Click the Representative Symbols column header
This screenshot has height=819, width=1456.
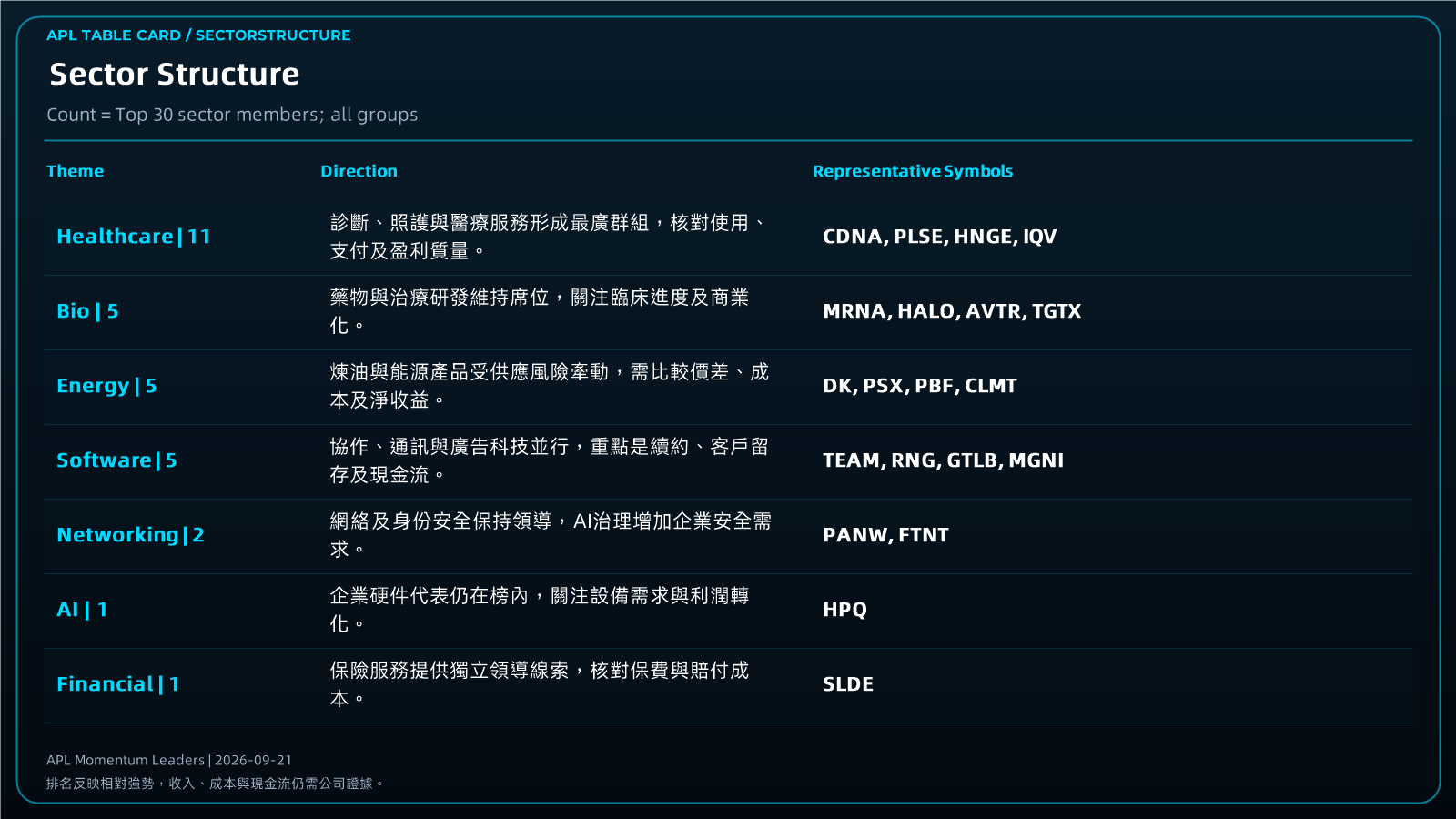(x=913, y=171)
